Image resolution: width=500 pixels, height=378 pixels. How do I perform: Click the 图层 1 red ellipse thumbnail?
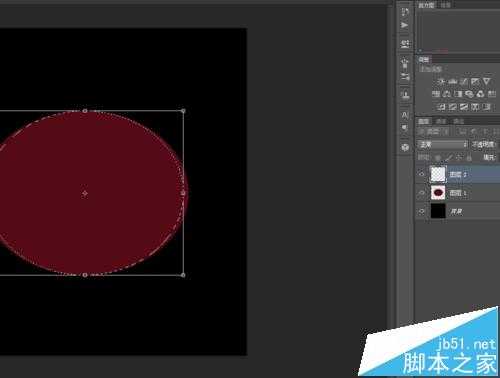[438, 193]
